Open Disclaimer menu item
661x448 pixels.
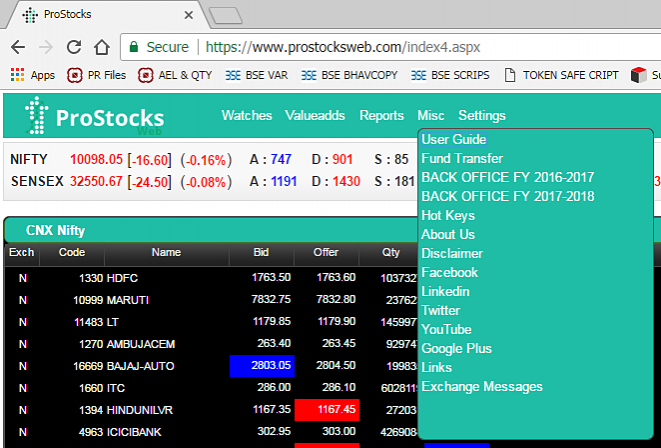452,253
